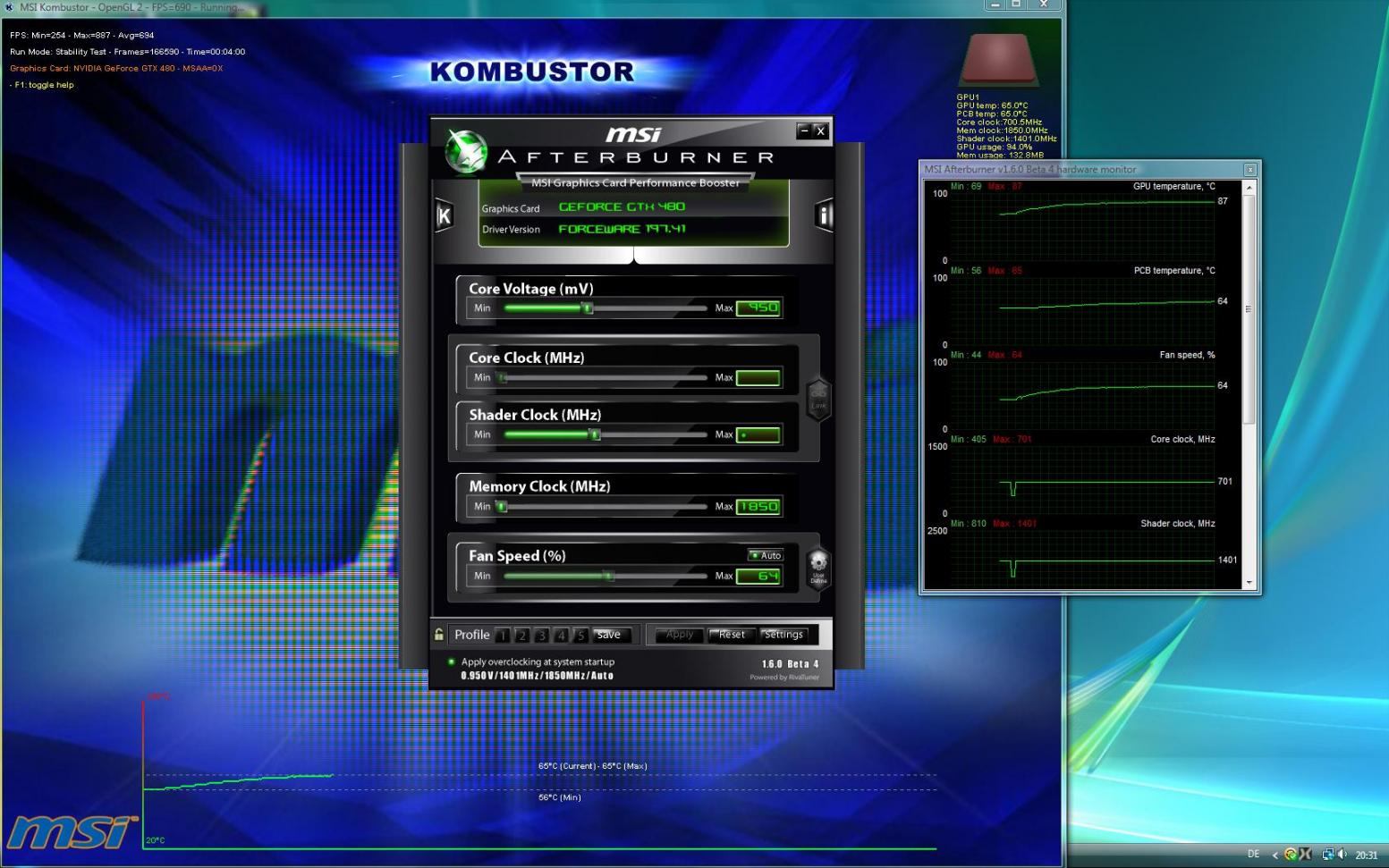
Task: Close the hardware monitor window
Action: click(1250, 169)
